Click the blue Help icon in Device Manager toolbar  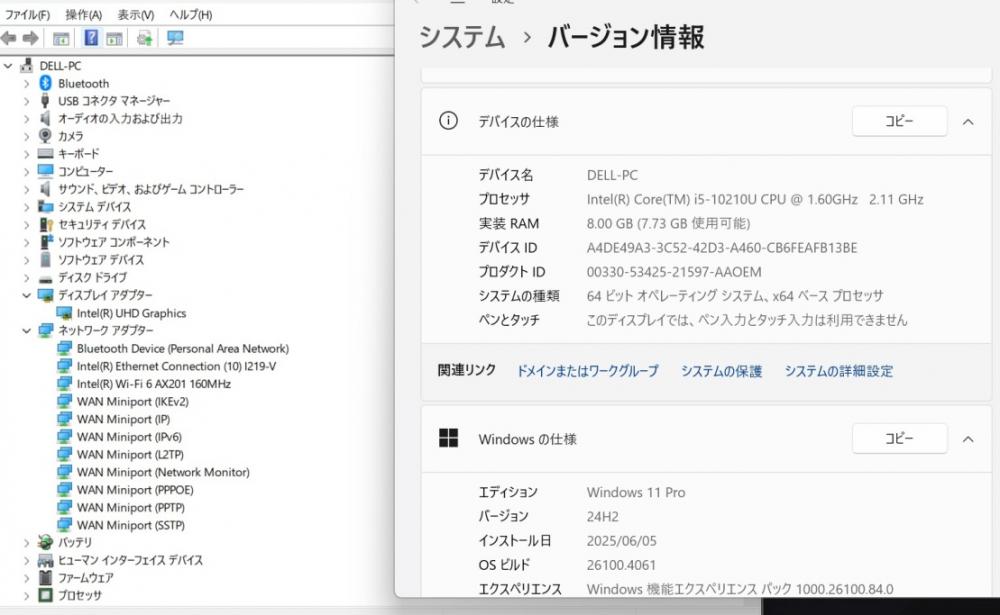tap(91, 38)
